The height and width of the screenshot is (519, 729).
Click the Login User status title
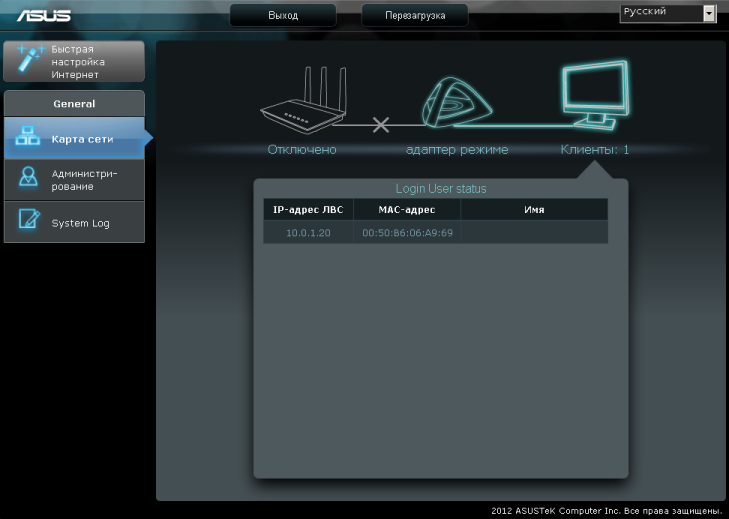click(441, 189)
